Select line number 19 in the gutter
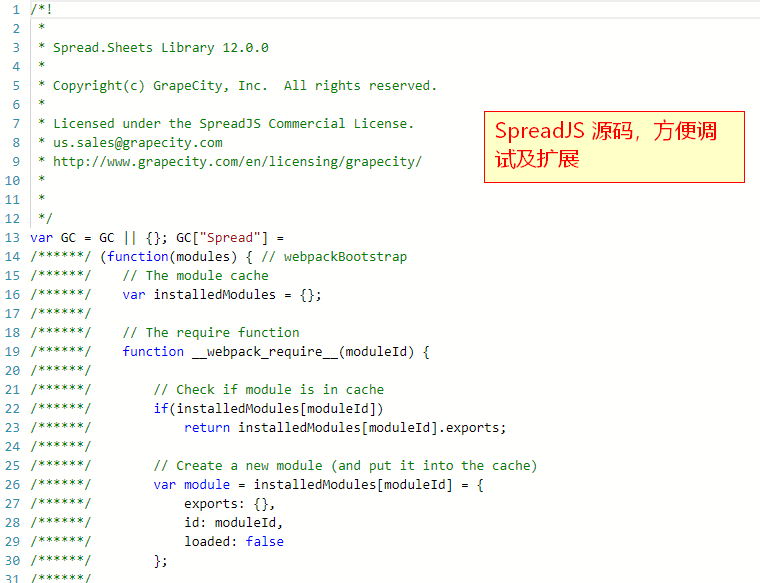This screenshot has height=583, width=760. pyautogui.click(x=11, y=351)
